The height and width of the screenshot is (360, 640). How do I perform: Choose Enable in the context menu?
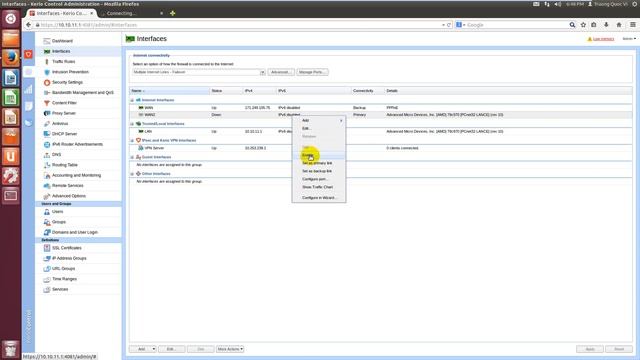(319, 155)
